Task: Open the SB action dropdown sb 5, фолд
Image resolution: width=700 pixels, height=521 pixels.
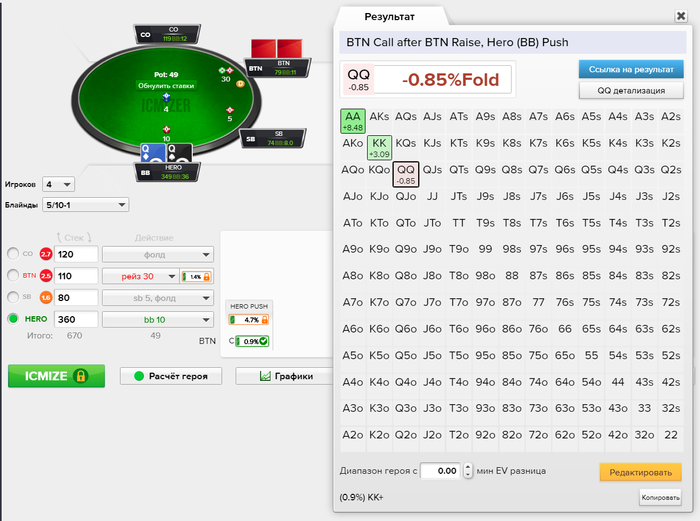Action: (158, 298)
